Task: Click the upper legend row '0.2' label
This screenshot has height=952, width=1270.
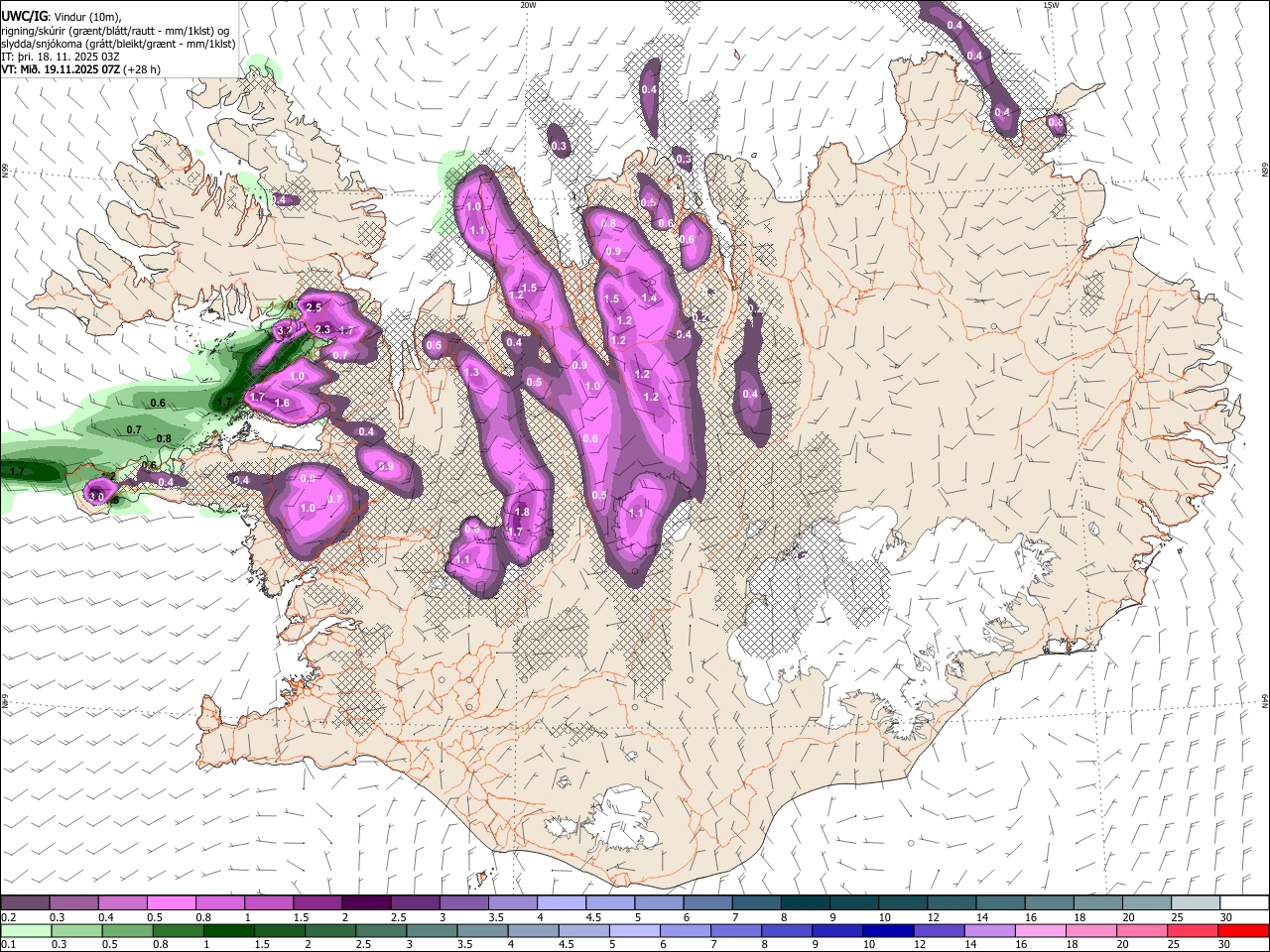Action: [x=7, y=917]
